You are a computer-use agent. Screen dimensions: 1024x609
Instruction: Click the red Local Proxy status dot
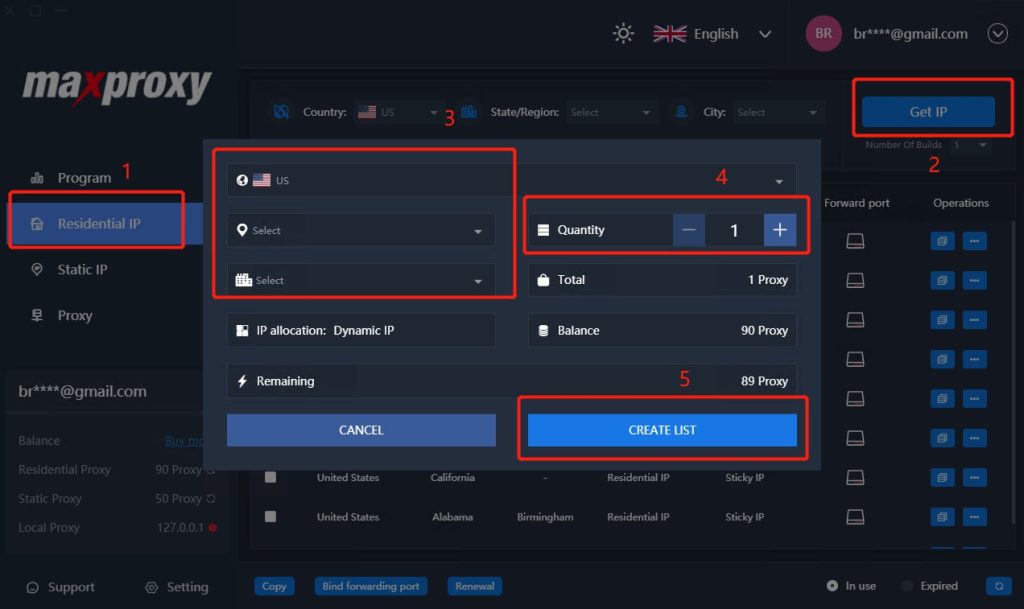(212, 527)
